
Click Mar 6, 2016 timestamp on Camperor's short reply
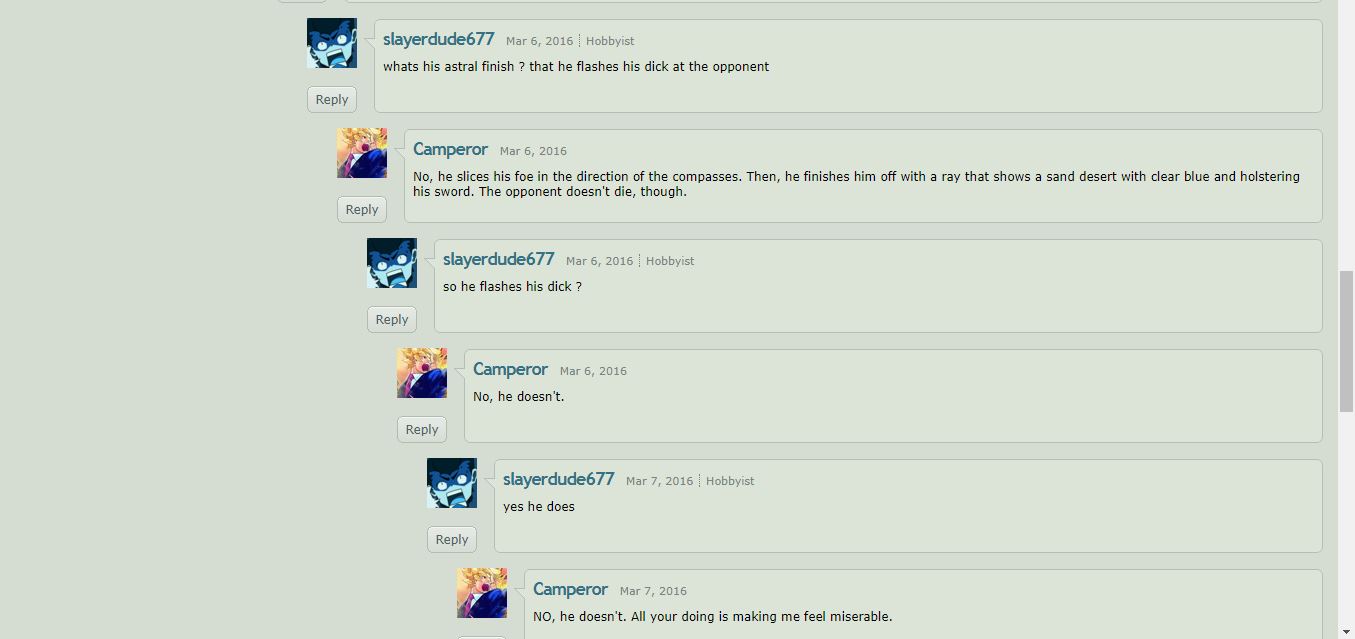[593, 371]
